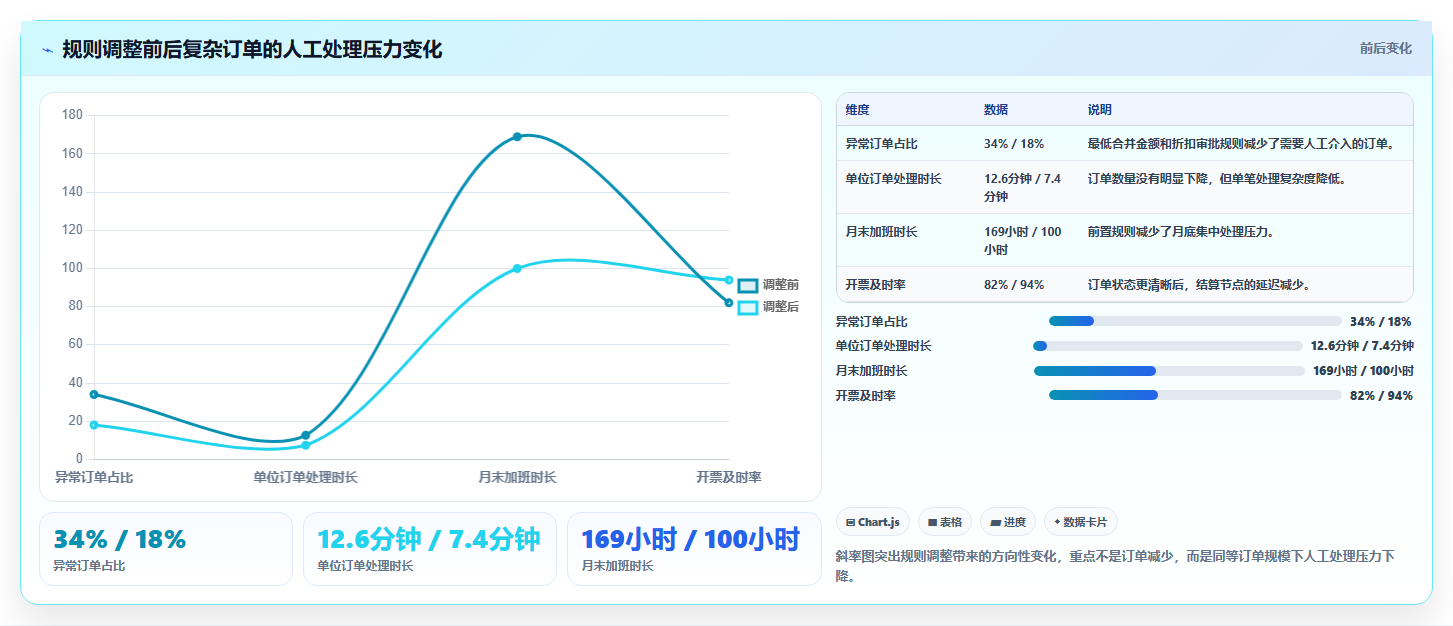Click the 调整前 point at 异常订单占比
Viewport: 1453px width, 626px height.
click(94, 394)
